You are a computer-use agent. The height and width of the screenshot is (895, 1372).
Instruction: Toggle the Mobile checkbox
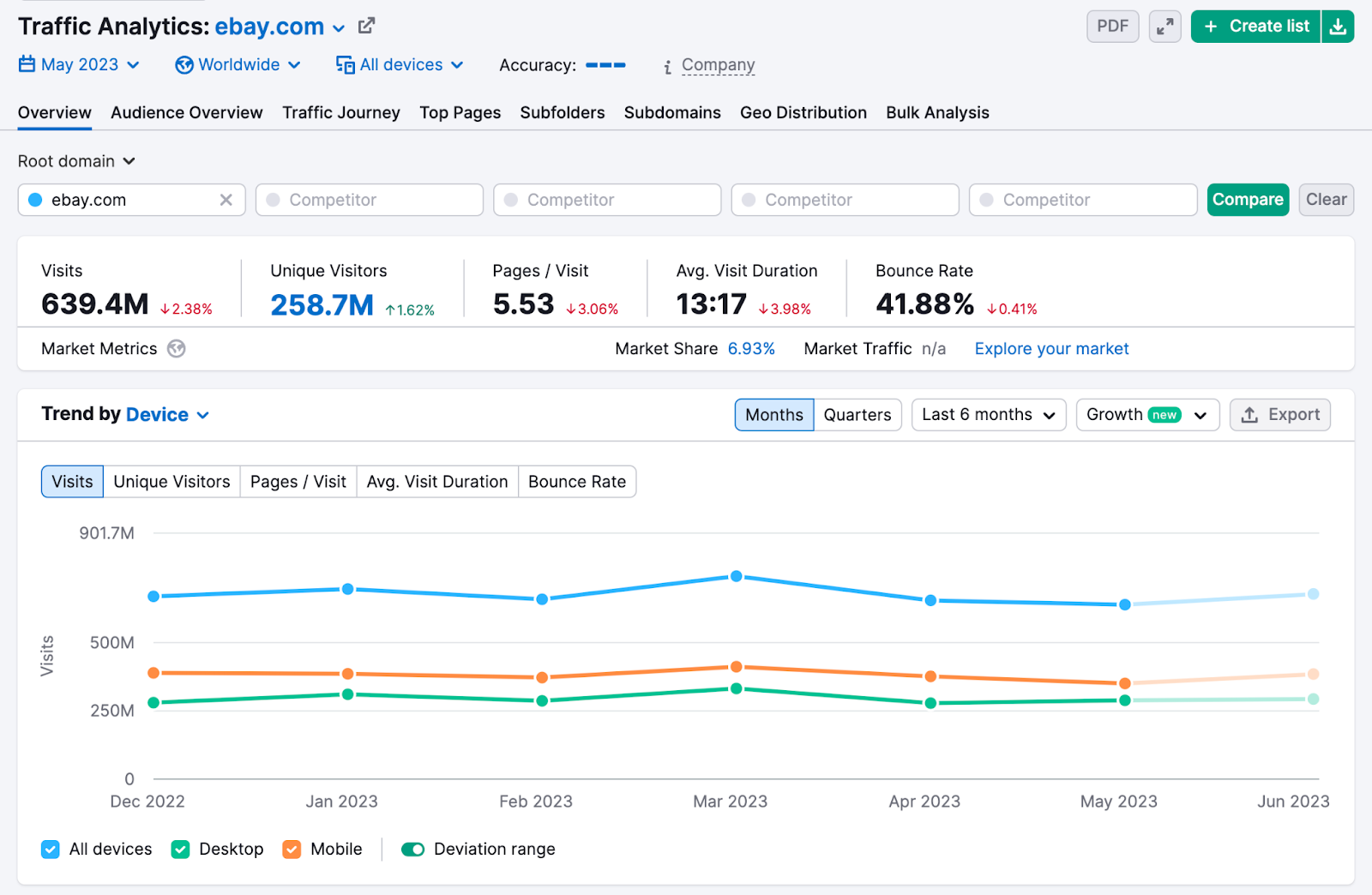(292, 850)
